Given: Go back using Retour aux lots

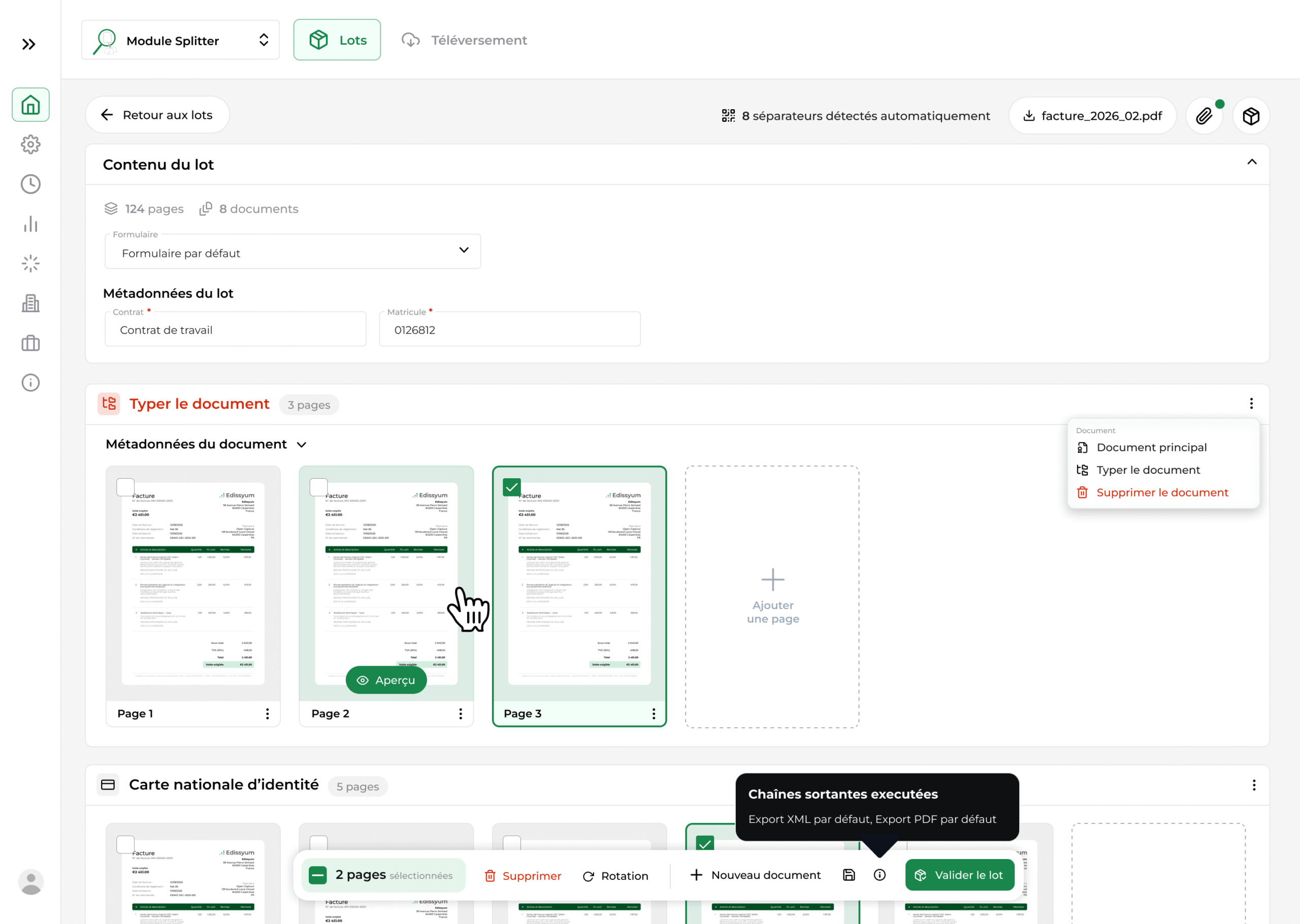Looking at the screenshot, I should coord(157,114).
